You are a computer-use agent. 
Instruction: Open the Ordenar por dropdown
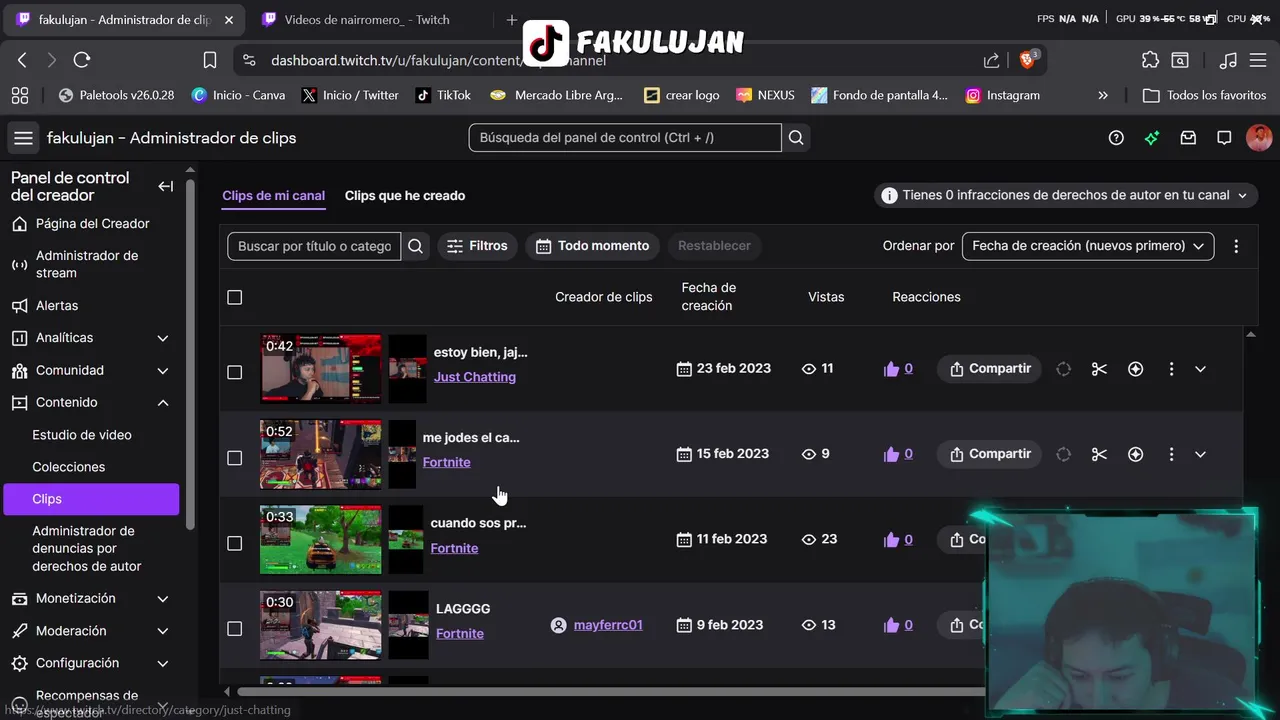point(1088,246)
